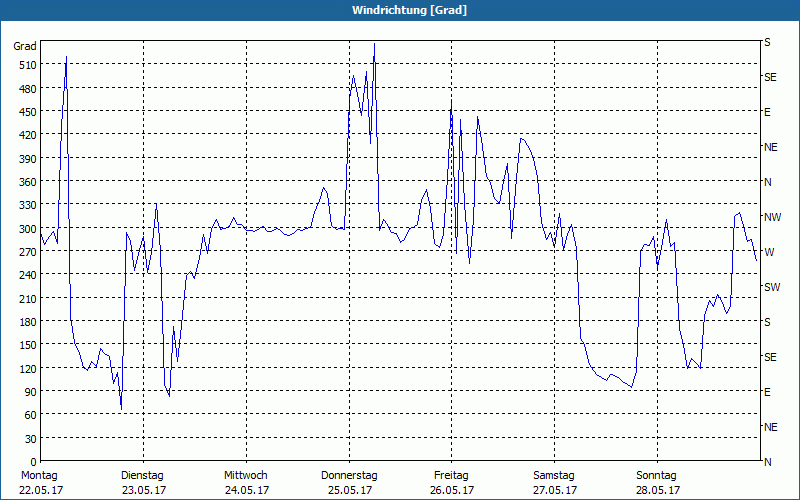Image resolution: width=800 pixels, height=500 pixels.
Task: Click the 'Freitag' day label
Action: click(451, 476)
